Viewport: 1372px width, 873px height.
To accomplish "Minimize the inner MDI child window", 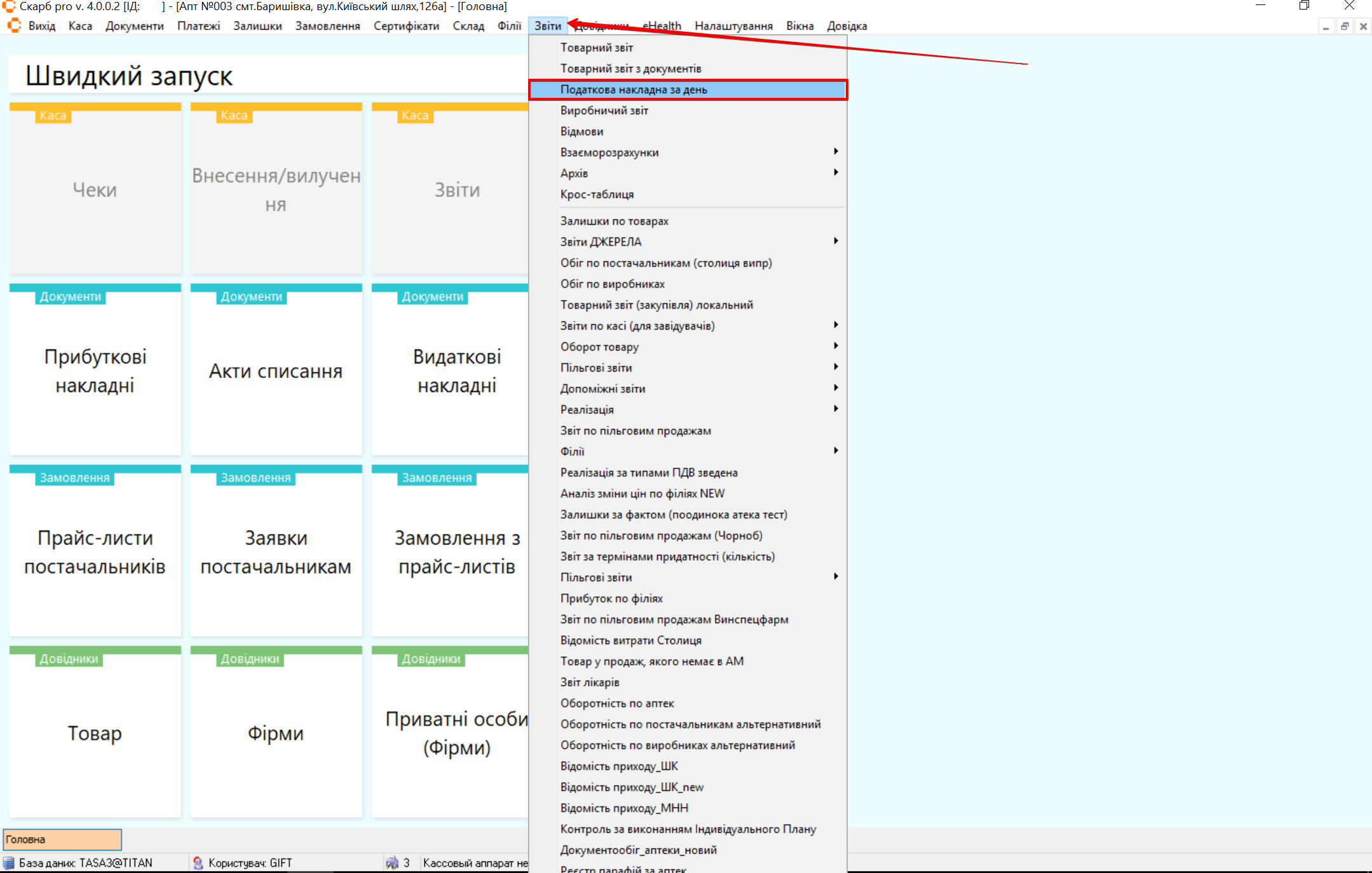I will coord(1326,27).
